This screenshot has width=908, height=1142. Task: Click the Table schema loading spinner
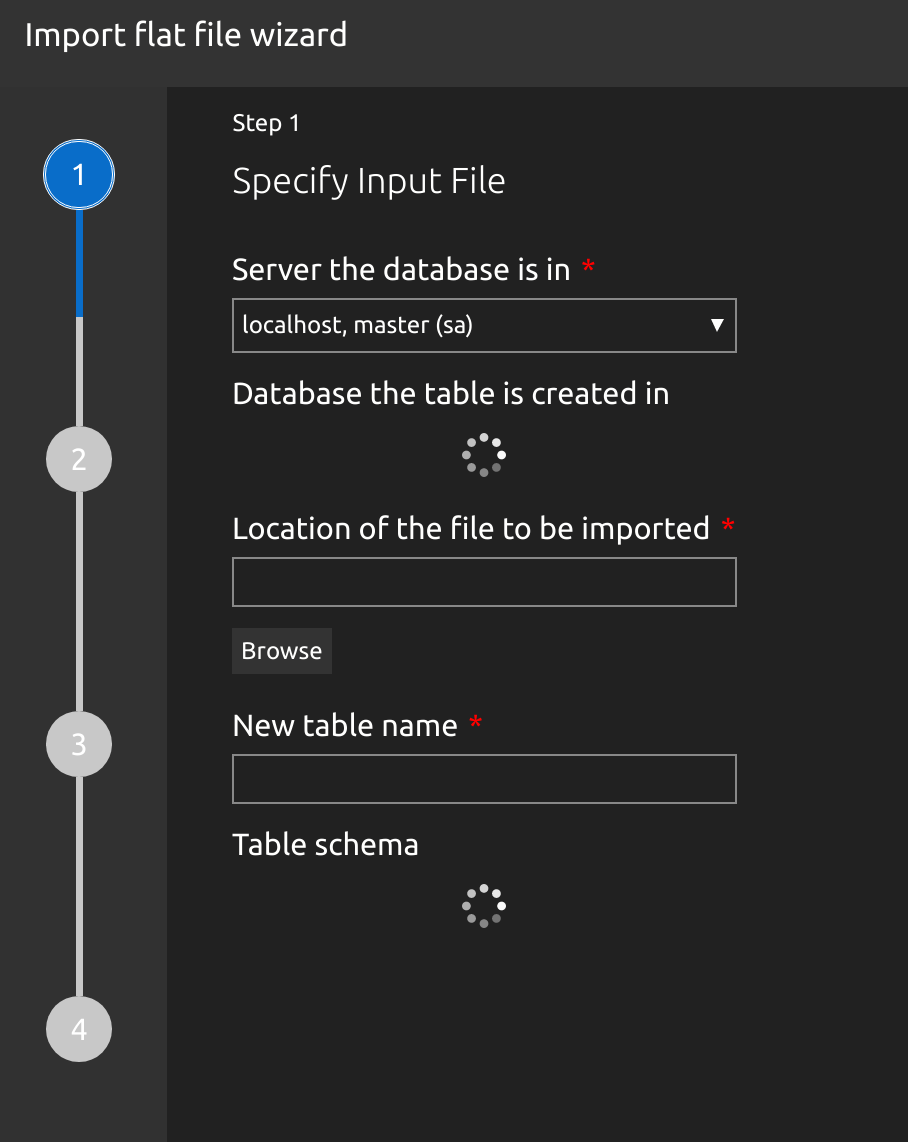click(484, 906)
